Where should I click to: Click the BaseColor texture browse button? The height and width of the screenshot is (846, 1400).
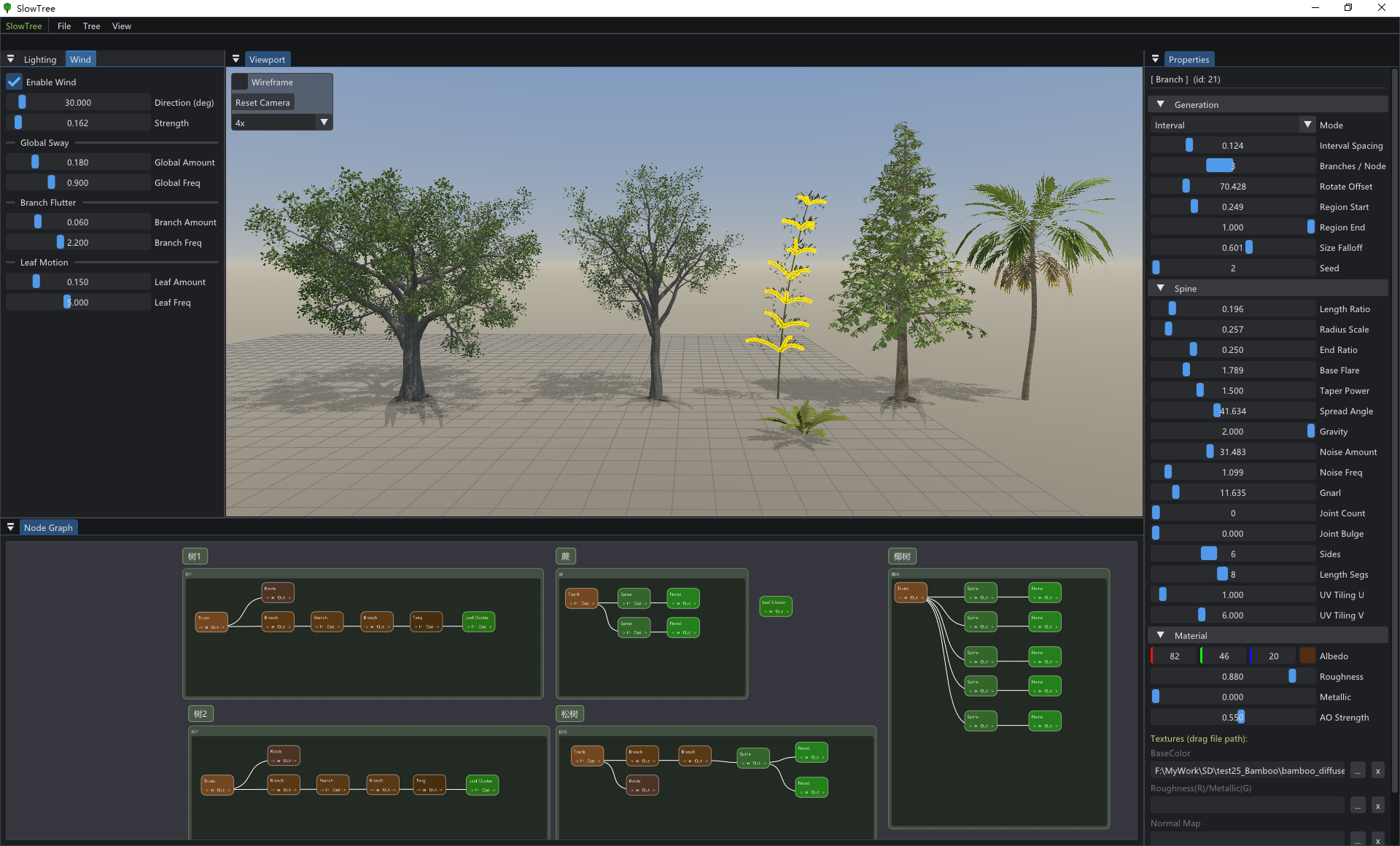point(1358,771)
